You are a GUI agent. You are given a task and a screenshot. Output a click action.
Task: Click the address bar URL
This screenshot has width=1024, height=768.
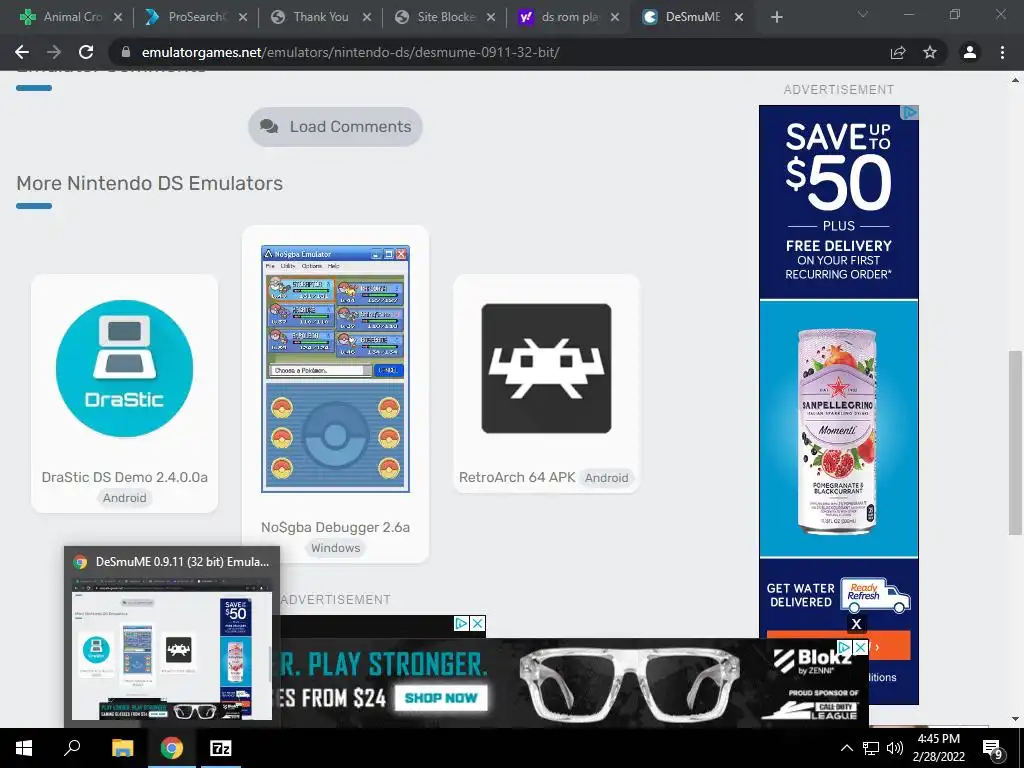click(350, 52)
